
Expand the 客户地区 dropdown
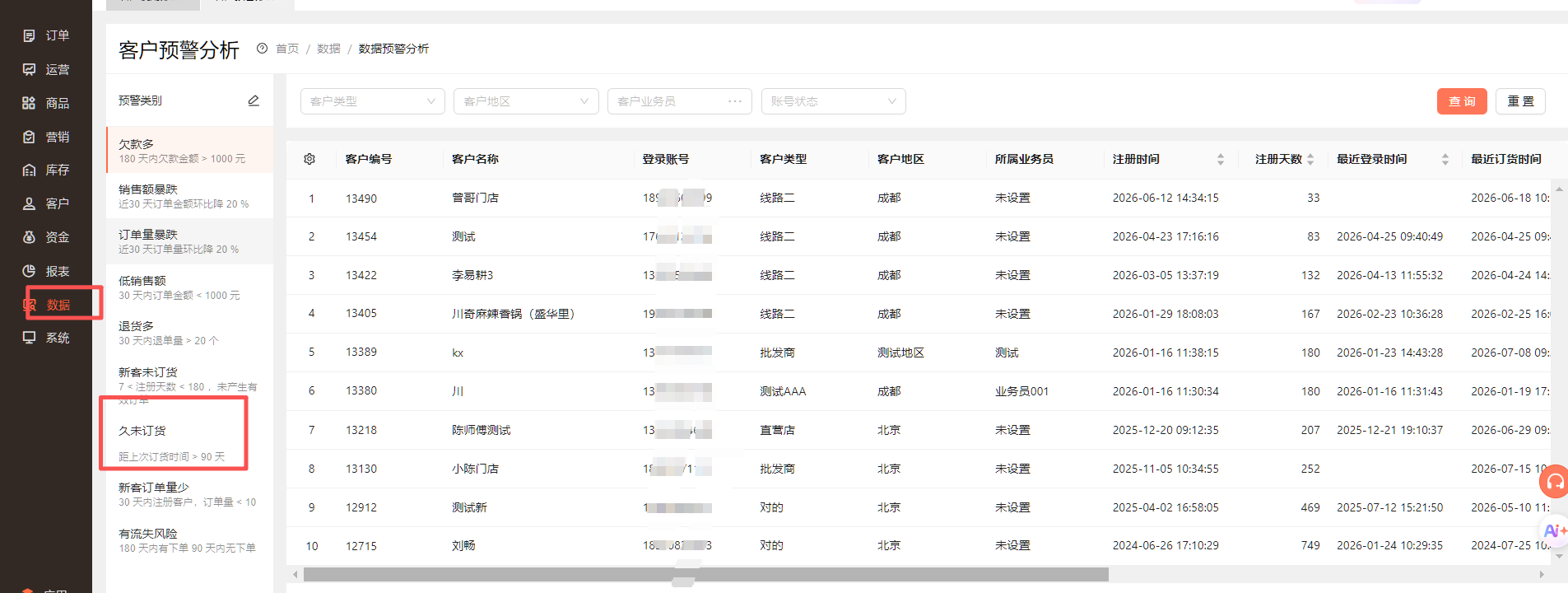pyautogui.click(x=526, y=101)
